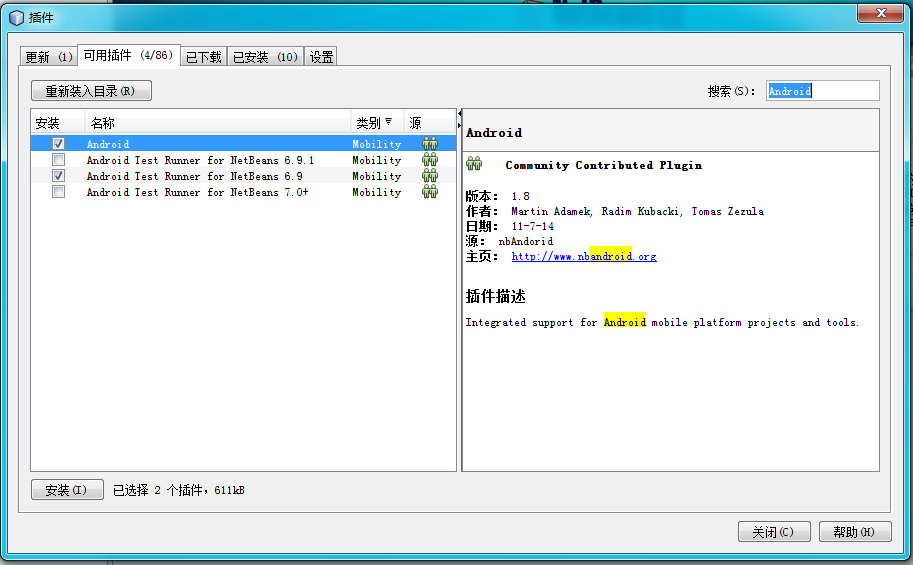Click source icon for NetBeans 6.9.1 row
Viewport: 913px width, 565px height.
point(430,160)
